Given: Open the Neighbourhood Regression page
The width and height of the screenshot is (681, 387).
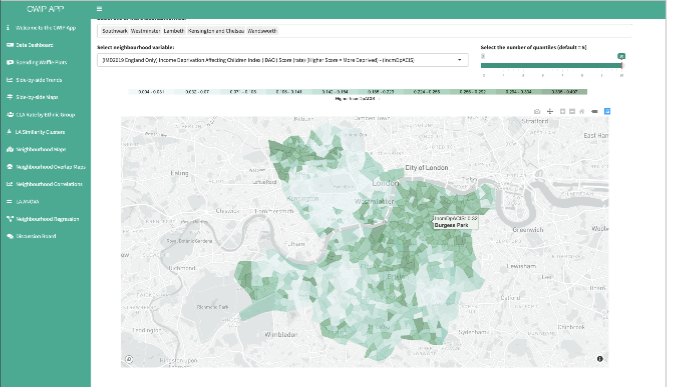Looking at the screenshot, I should click(x=47, y=219).
